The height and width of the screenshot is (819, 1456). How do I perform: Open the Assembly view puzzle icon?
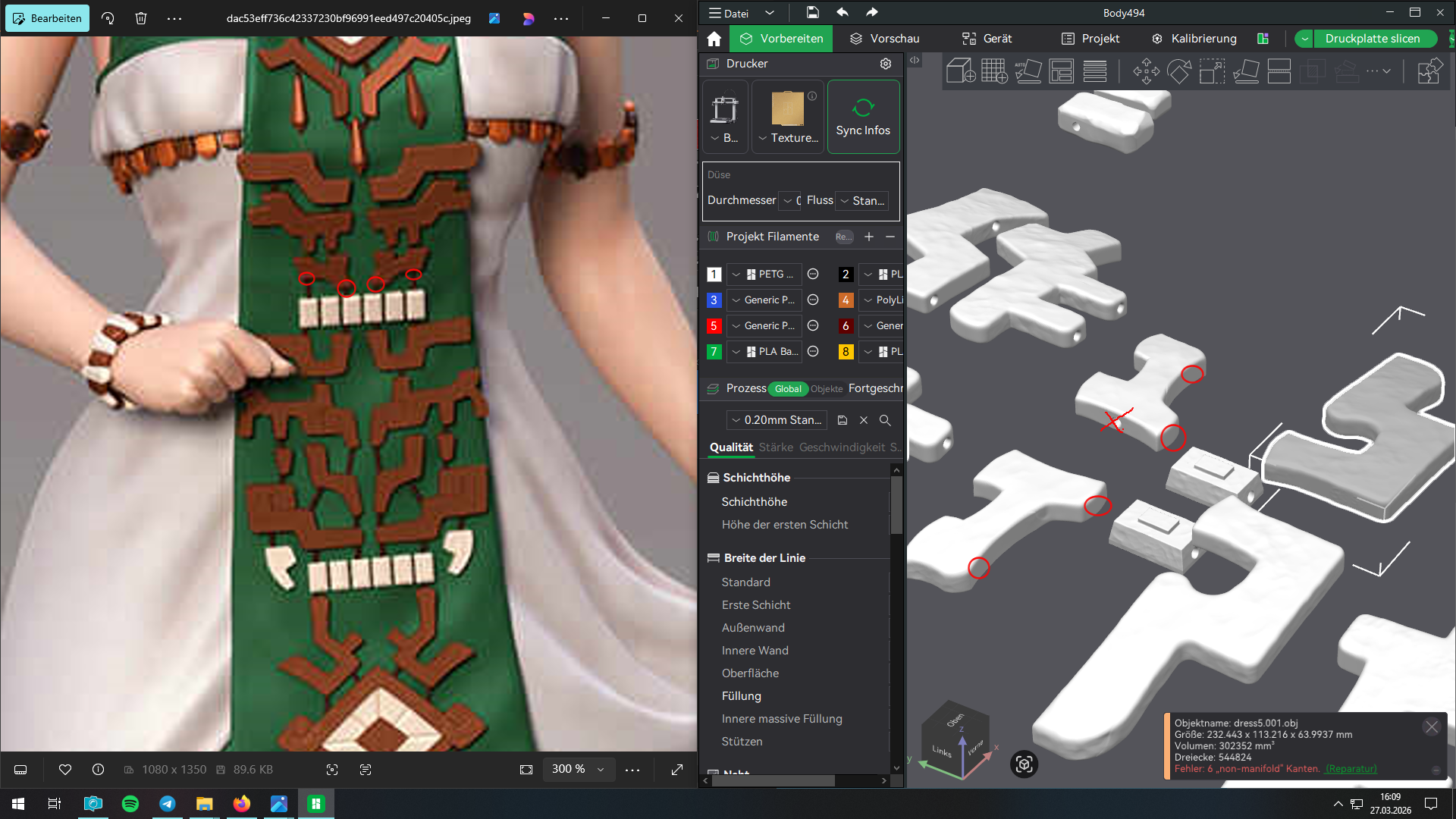[1429, 71]
